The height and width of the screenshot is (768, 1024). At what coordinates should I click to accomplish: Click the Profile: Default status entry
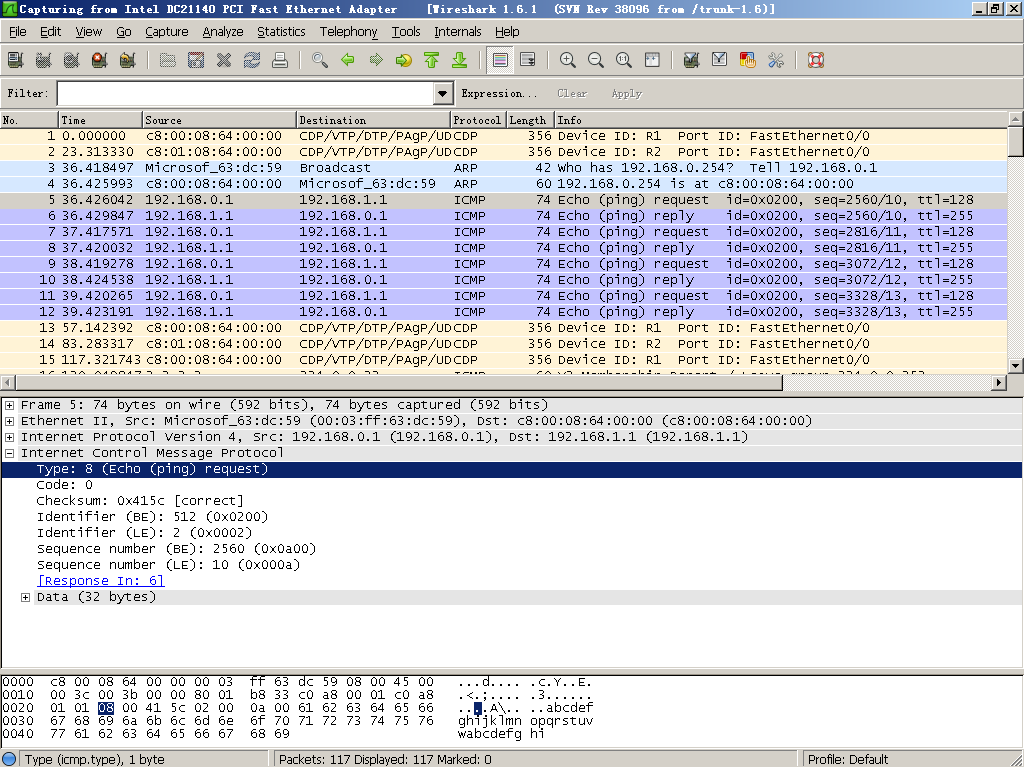[848, 760]
